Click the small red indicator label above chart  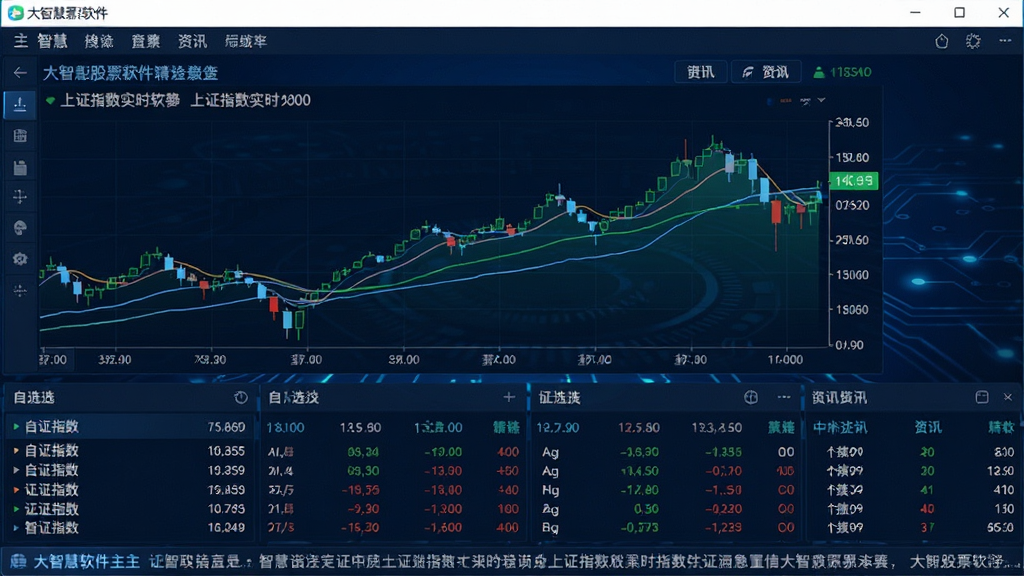(786, 101)
